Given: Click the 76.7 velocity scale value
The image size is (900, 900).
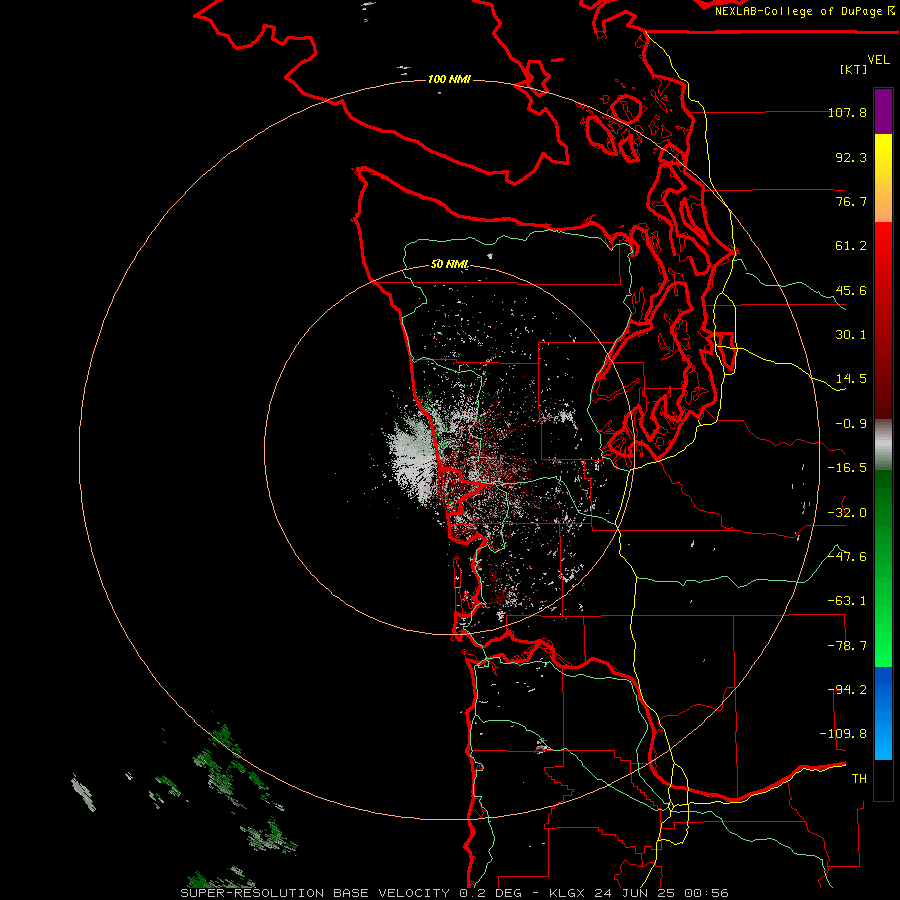Looking at the screenshot, I should [851, 201].
